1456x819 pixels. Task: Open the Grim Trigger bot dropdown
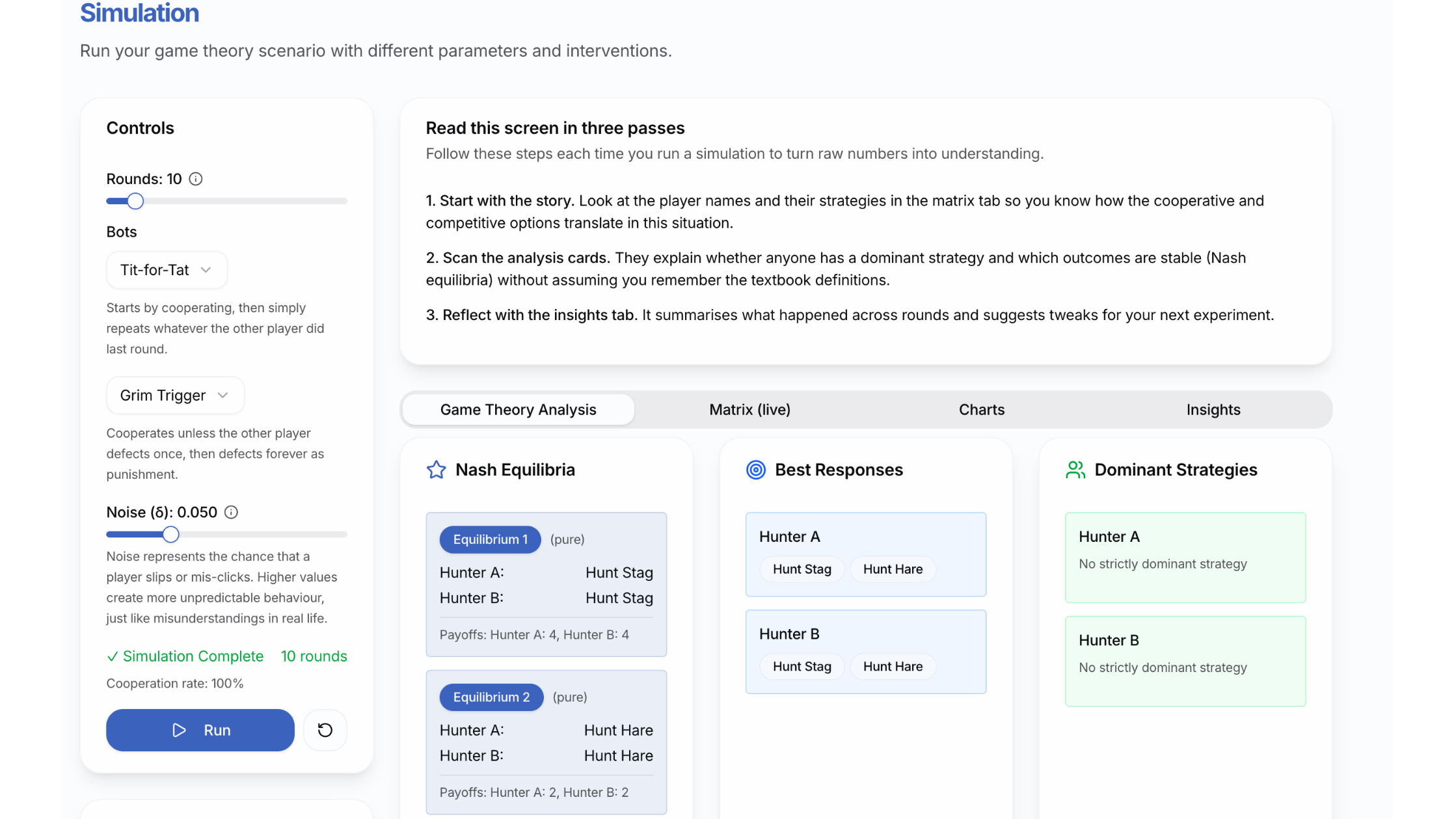(175, 396)
